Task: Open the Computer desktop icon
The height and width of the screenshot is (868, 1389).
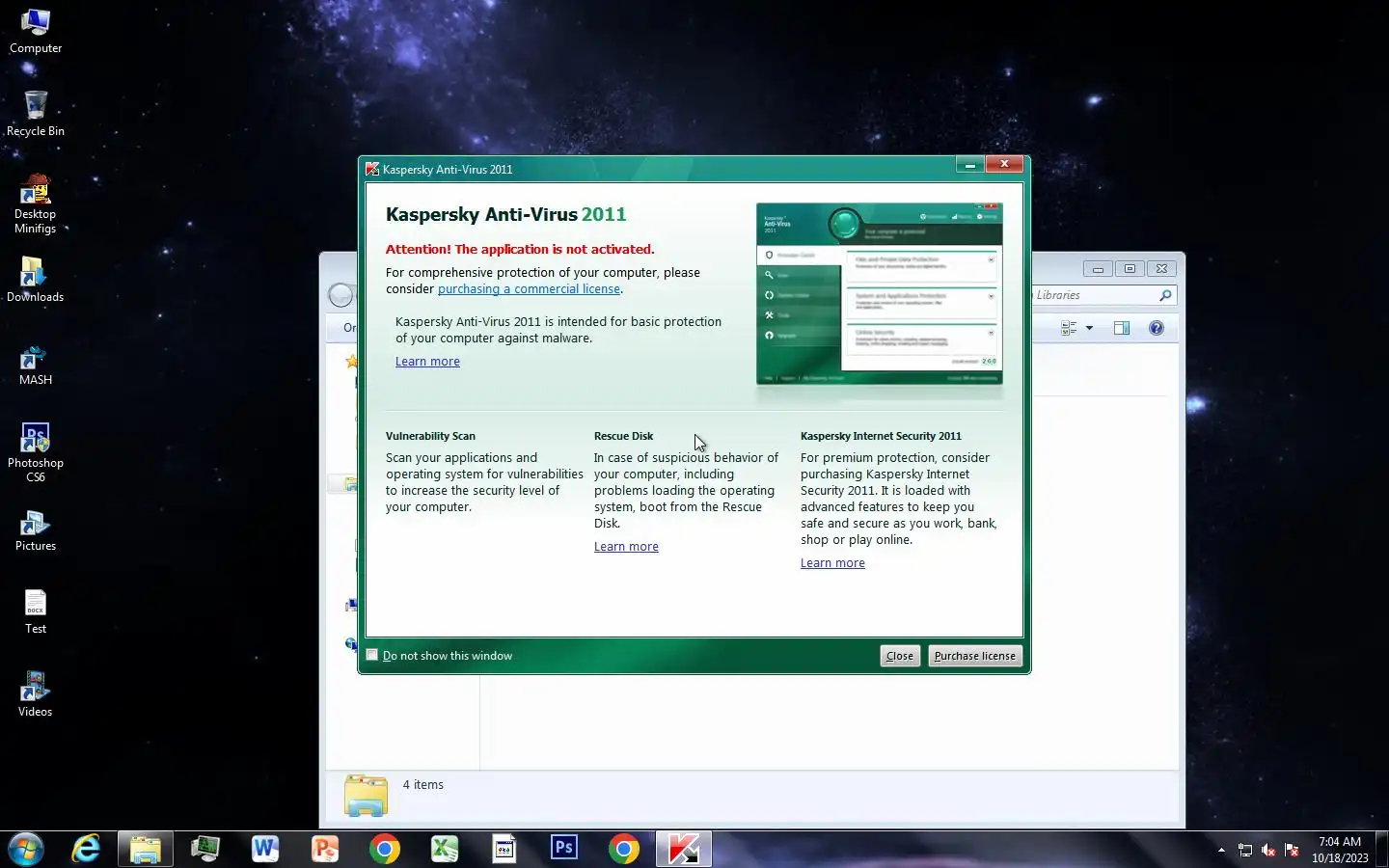Action: click(36, 31)
